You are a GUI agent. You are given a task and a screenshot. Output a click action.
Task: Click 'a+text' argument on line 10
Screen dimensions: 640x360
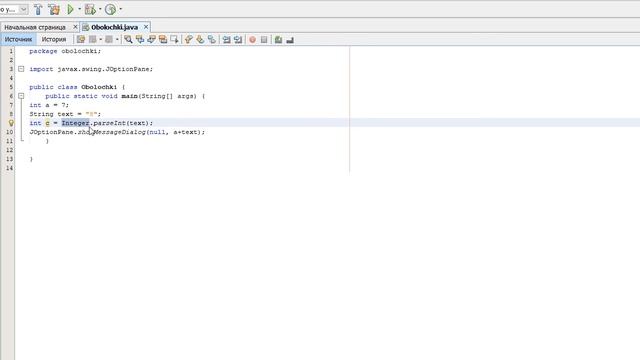186,132
